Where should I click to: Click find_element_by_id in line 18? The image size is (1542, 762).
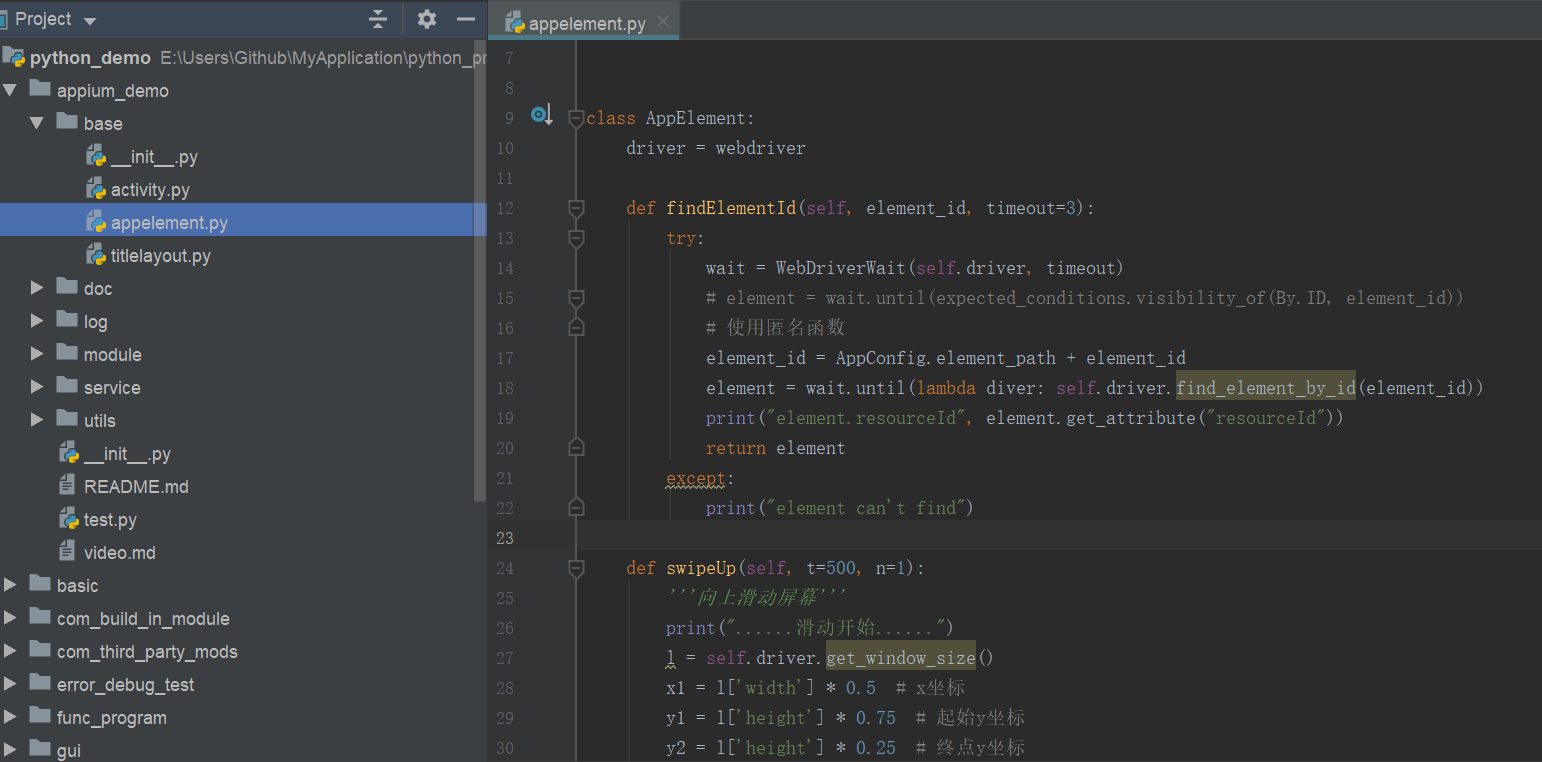tap(1266, 388)
